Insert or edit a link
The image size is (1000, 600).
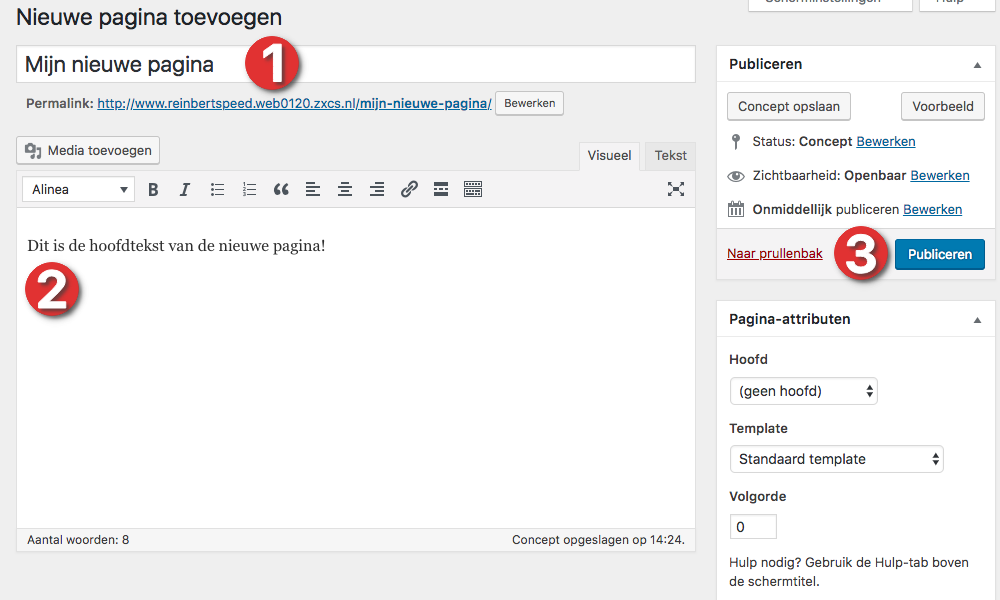pos(409,189)
